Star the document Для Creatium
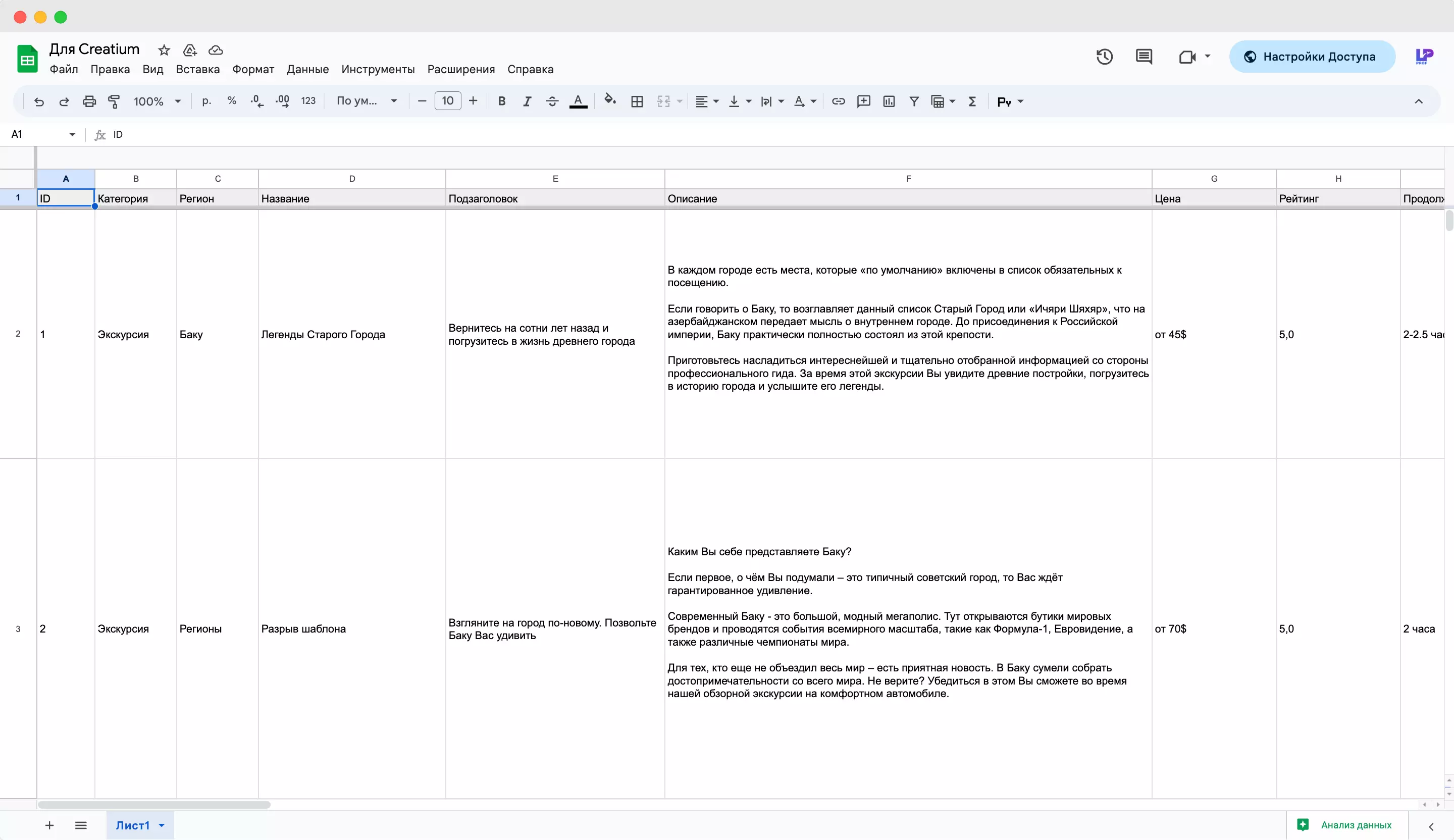The width and height of the screenshot is (1454, 840). (164, 50)
